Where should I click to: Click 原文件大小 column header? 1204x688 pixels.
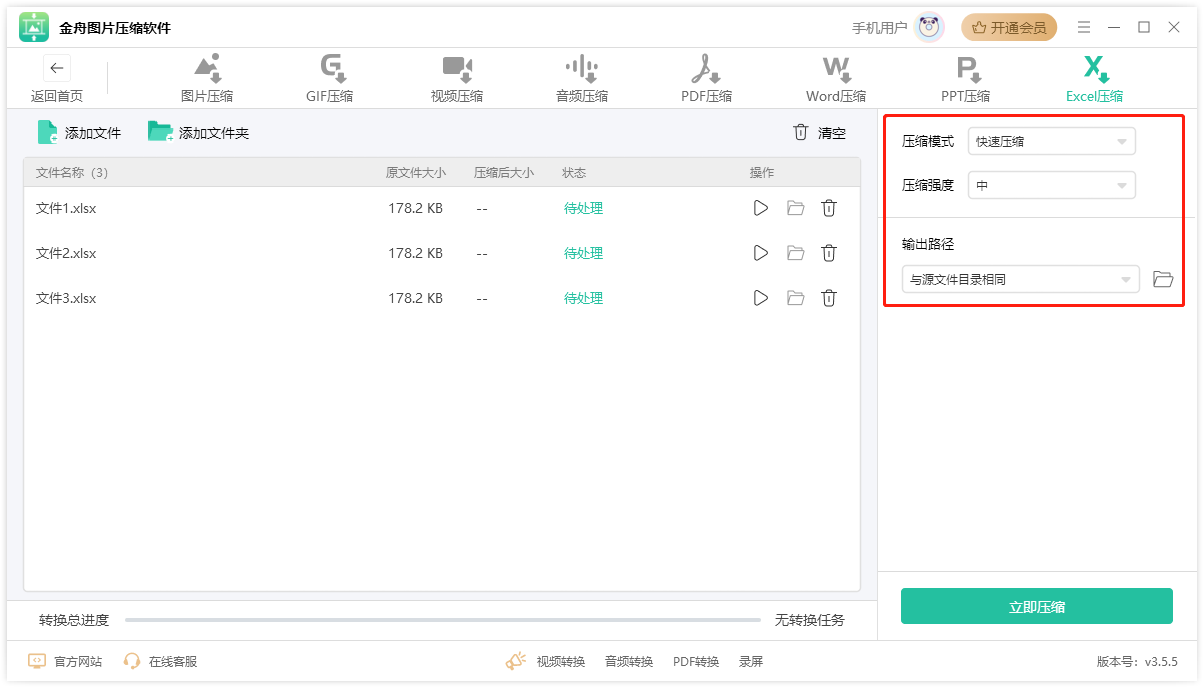416,173
